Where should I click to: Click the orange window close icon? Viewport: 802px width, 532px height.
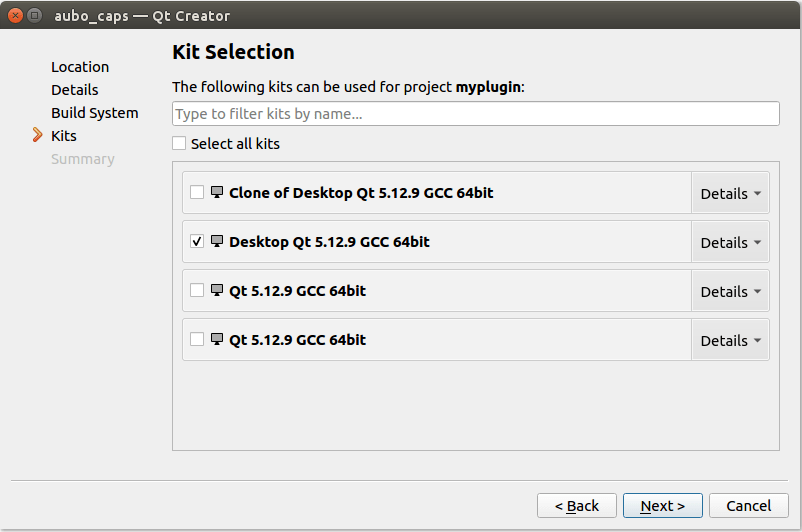[x=15, y=15]
